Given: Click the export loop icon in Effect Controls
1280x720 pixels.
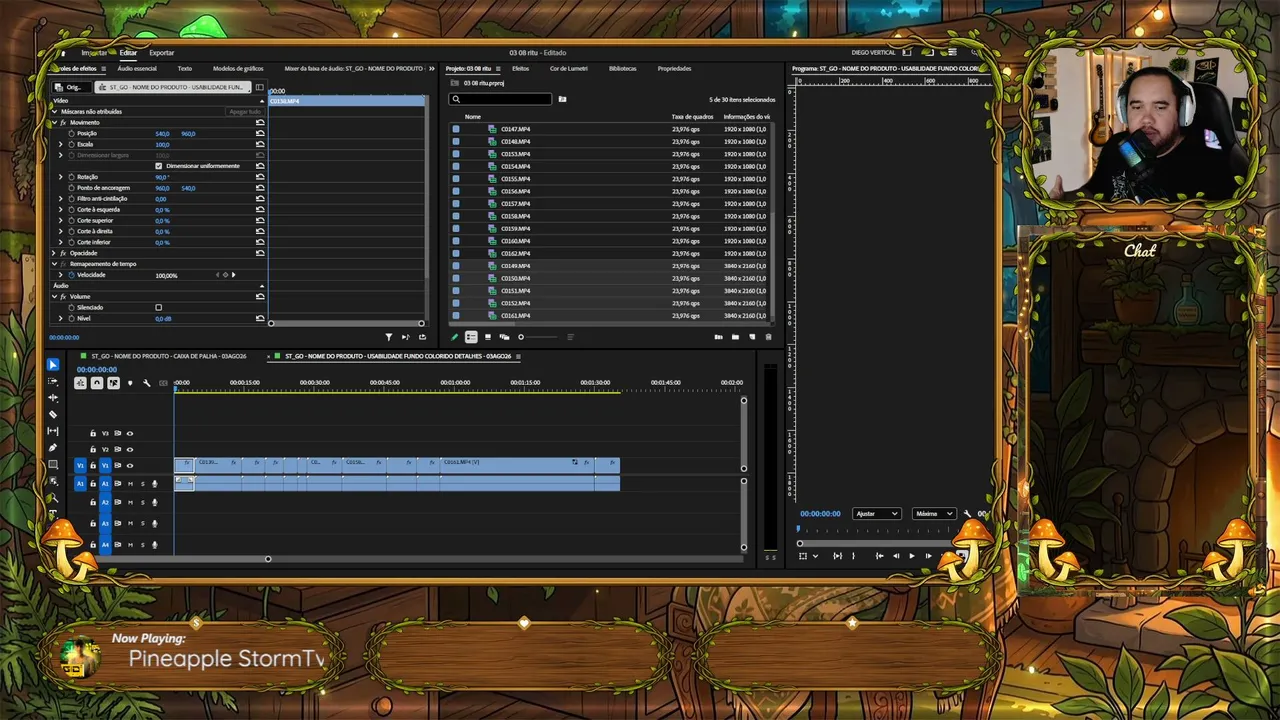Looking at the screenshot, I should coord(422,337).
